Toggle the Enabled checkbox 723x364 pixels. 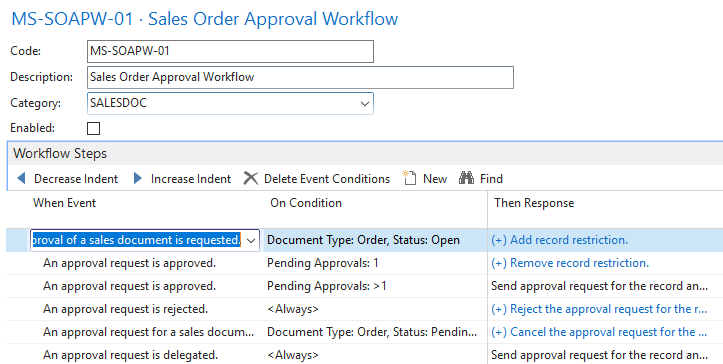tap(94, 128)
